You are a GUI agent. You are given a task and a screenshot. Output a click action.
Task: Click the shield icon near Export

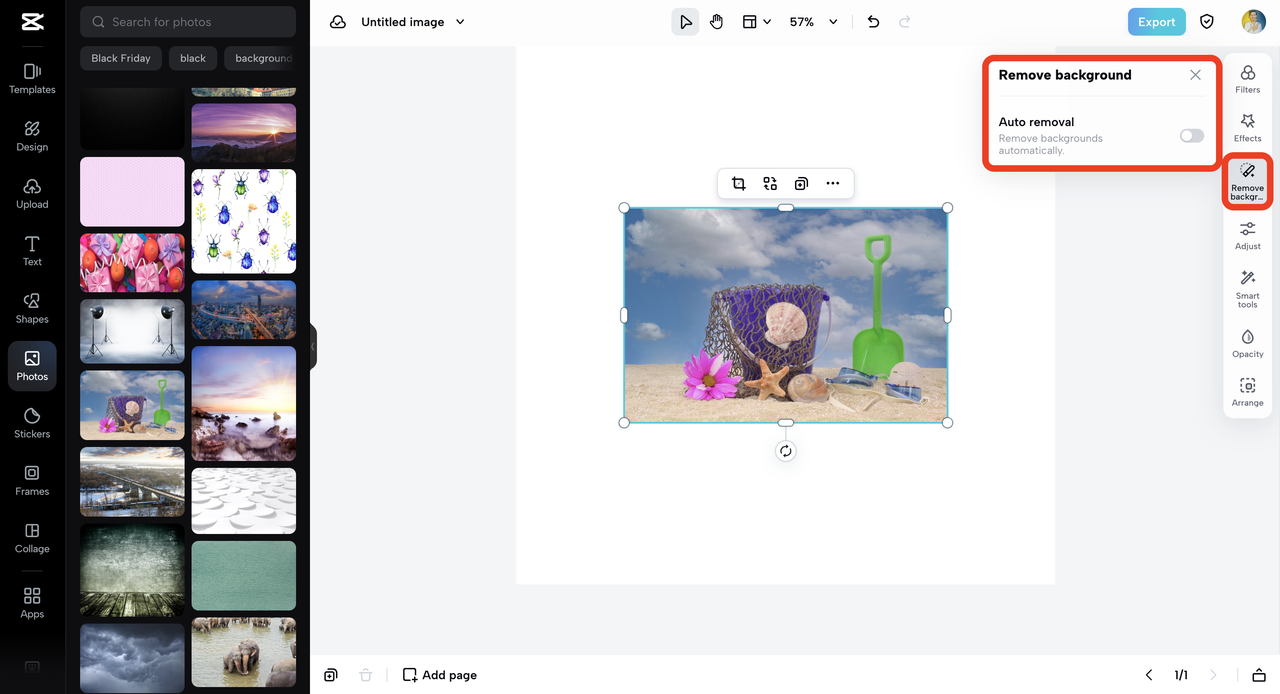point(1207,22)
